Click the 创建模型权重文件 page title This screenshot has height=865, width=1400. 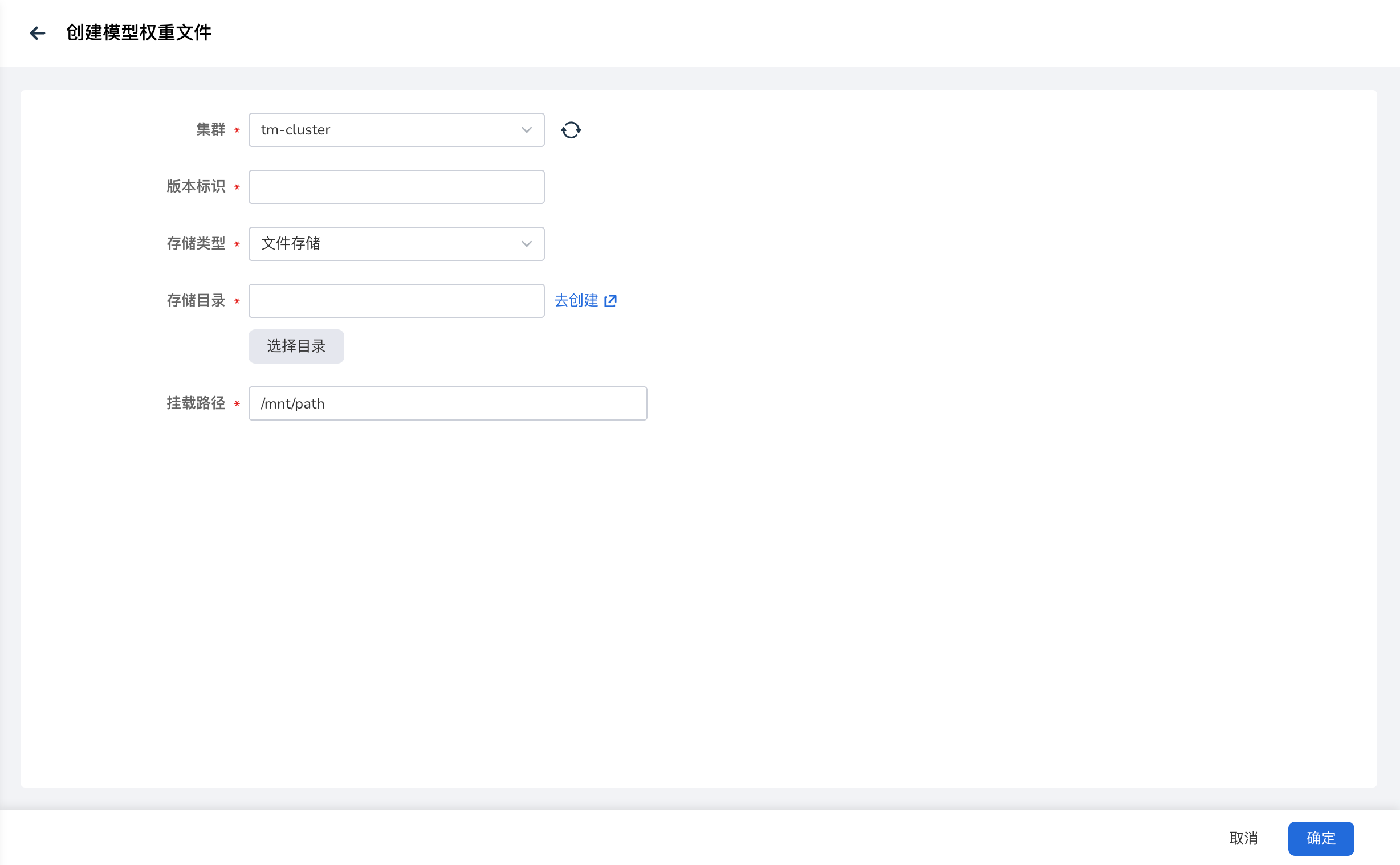(139, 32)
